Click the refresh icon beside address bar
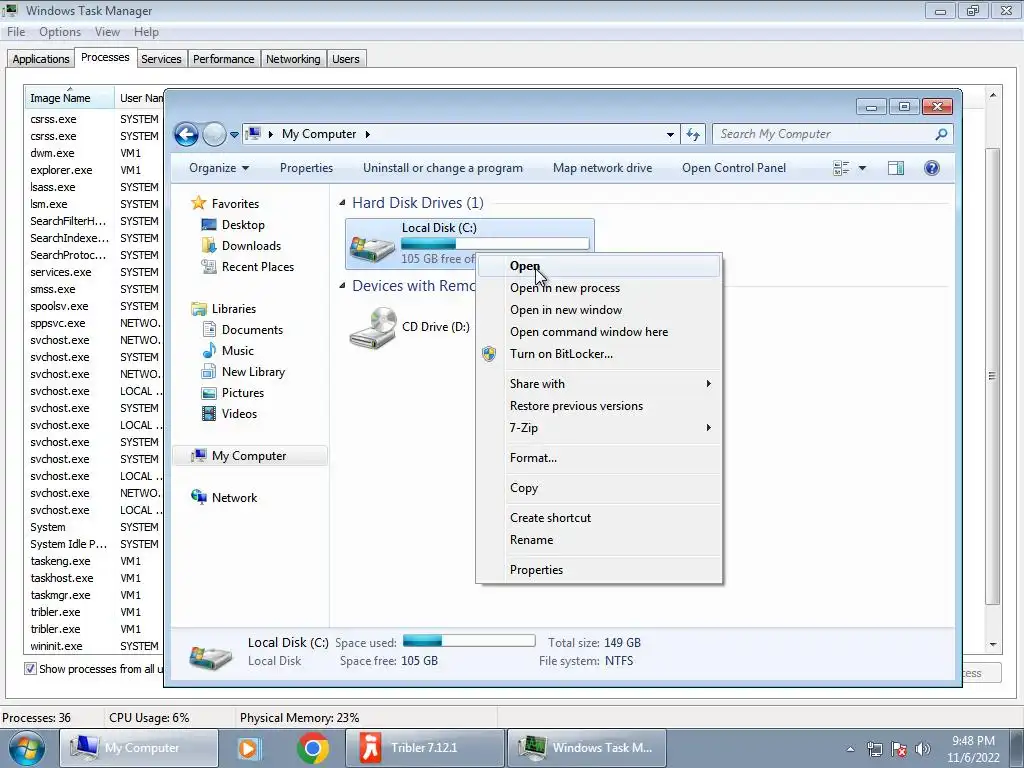The image size is (1024, 768). 693,135
